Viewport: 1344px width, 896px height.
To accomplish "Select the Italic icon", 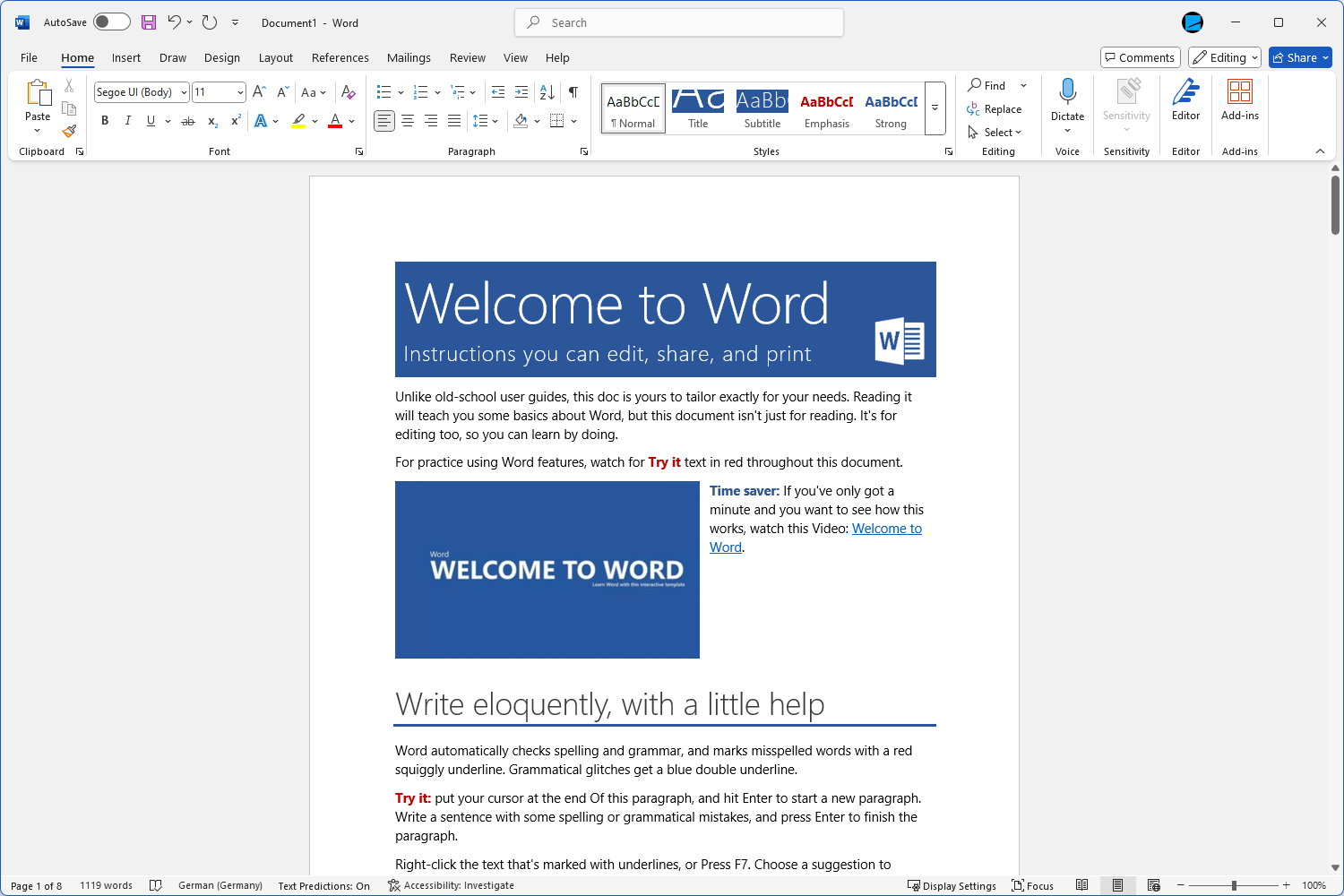I will (x=127, y=119).
